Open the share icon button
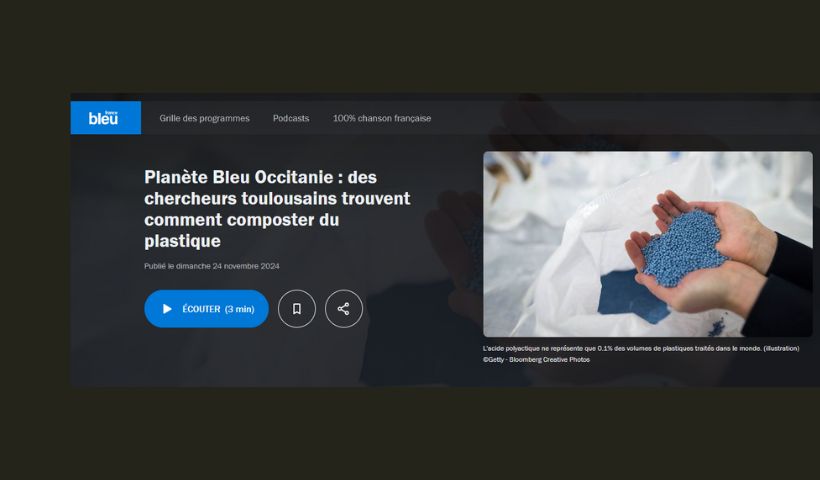The height and width of the screenshot is (480, 820). 344,309
